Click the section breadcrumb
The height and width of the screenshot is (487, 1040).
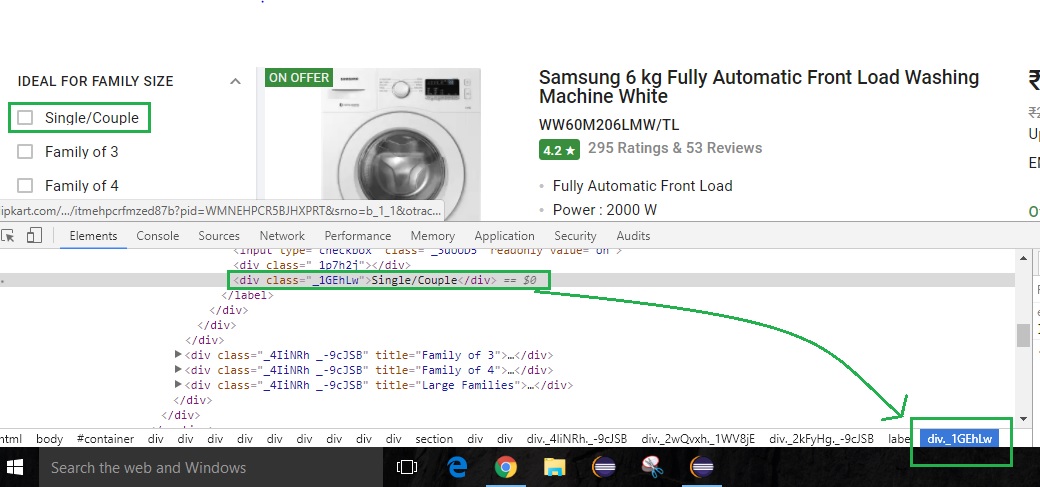click(x=434, y=439)
